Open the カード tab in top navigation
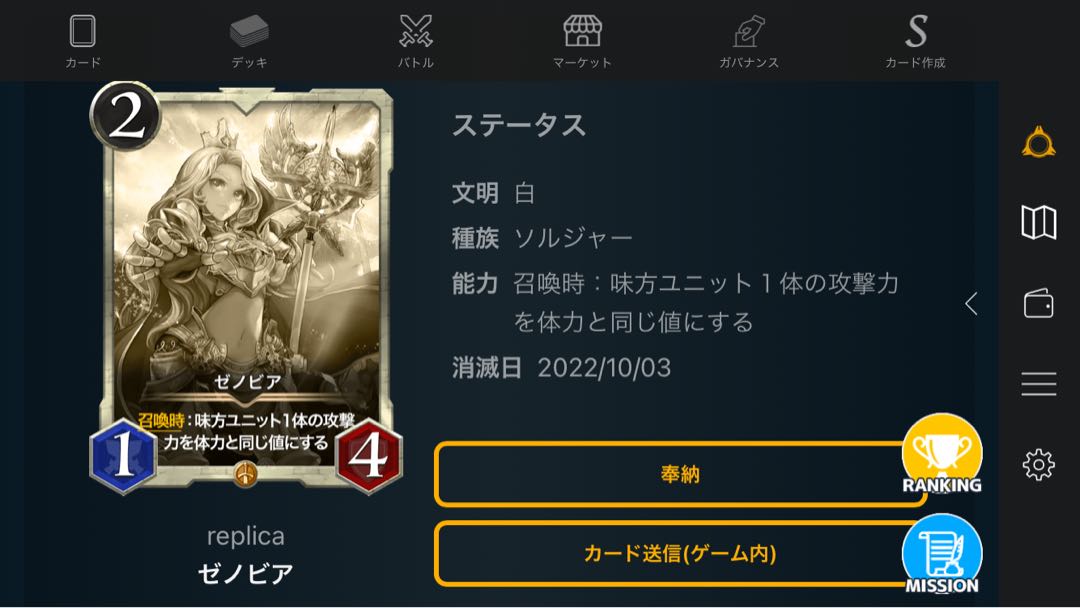This screenshot has width=1080, height=608. (x=83, y=41)
